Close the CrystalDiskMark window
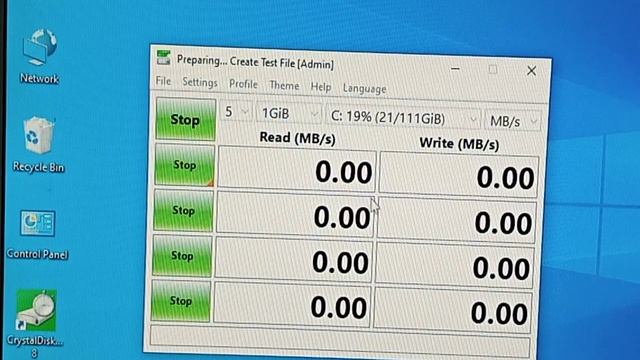The image size is (640, 360). pos(531,71)
